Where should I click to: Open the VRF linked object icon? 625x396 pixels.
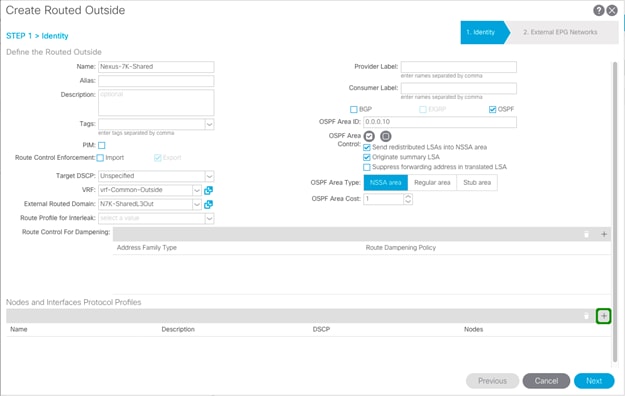point(208,191)
